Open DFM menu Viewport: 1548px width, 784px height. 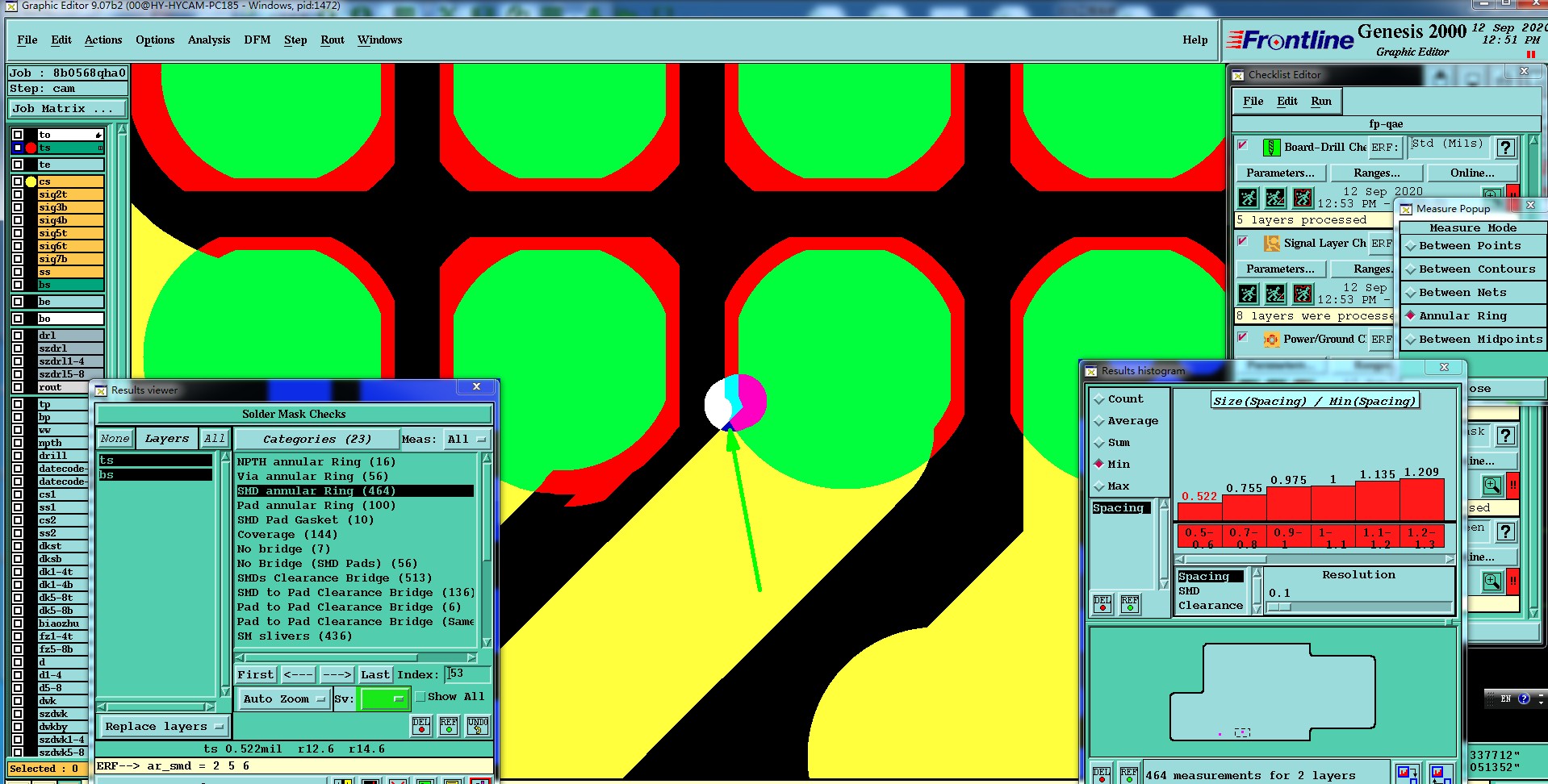coord(257,40)
